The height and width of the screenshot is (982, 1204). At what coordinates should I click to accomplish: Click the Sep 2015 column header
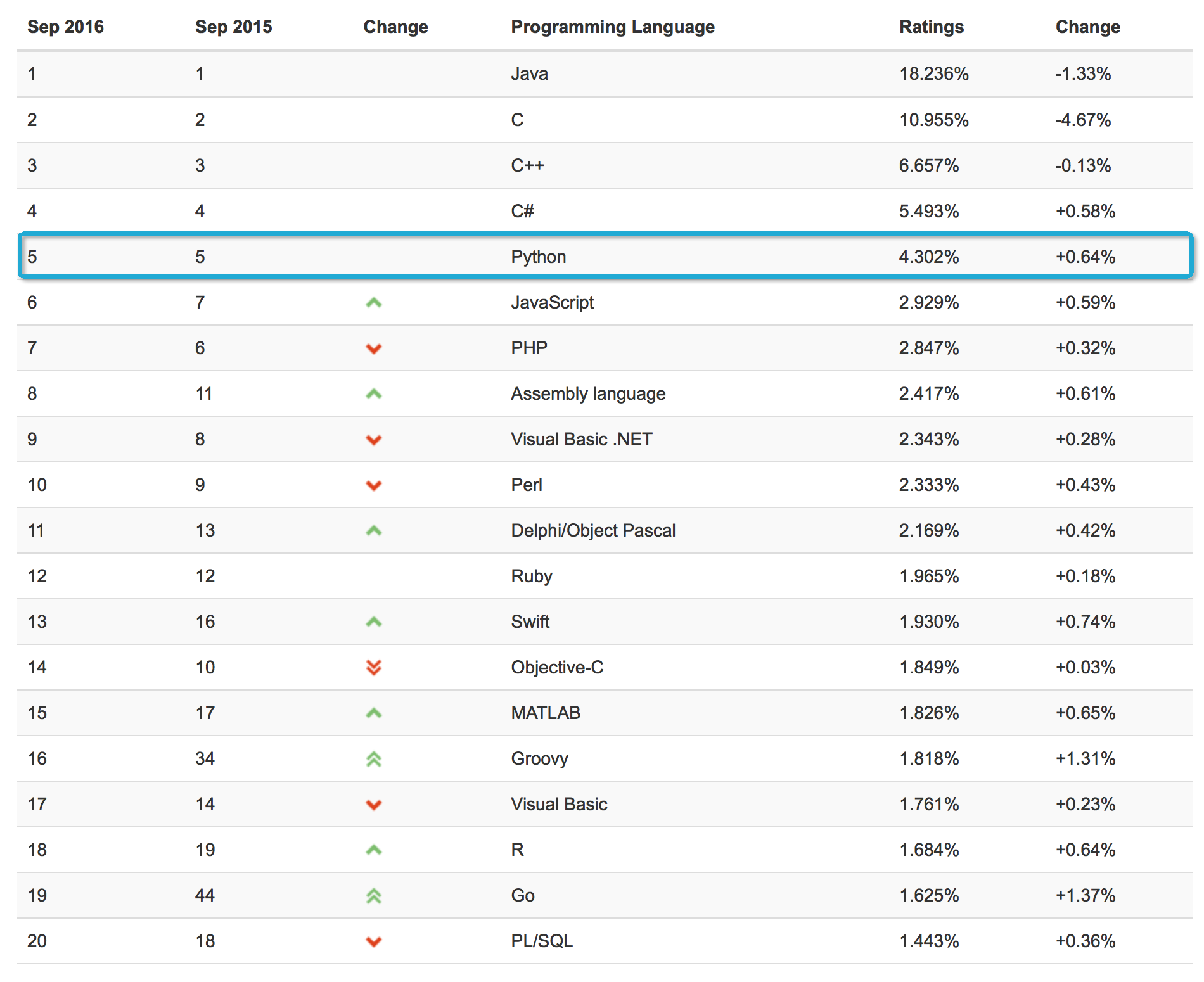coord(233,27)
